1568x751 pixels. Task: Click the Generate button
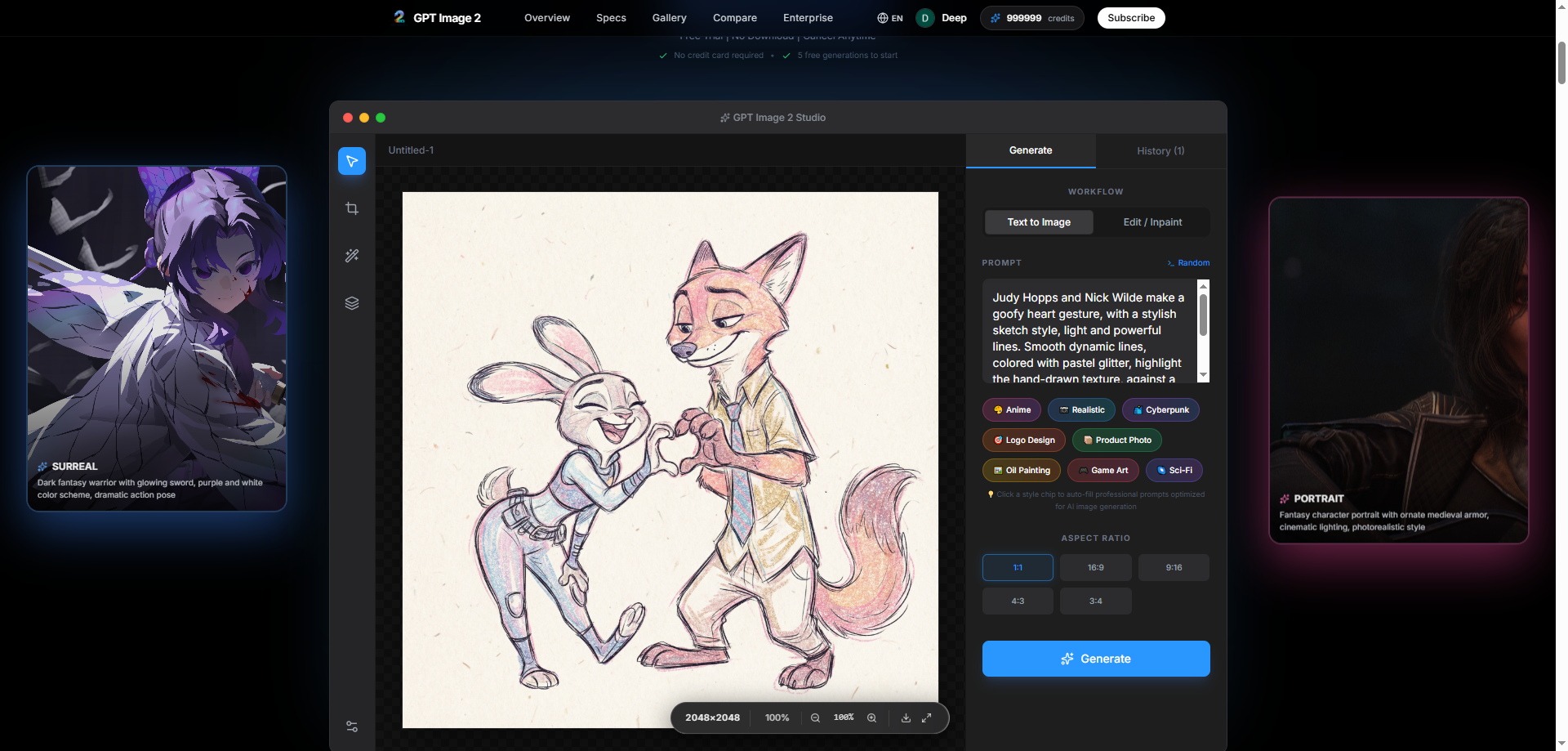1095,659
